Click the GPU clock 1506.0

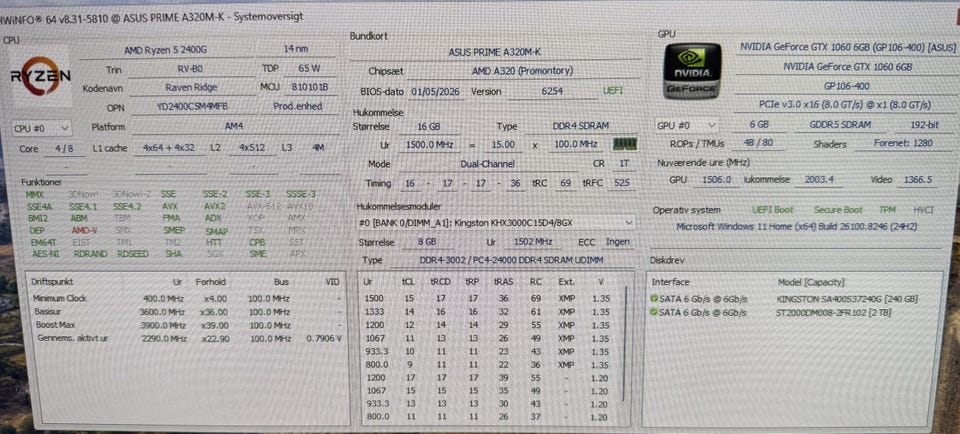click(x=716, y=180)
